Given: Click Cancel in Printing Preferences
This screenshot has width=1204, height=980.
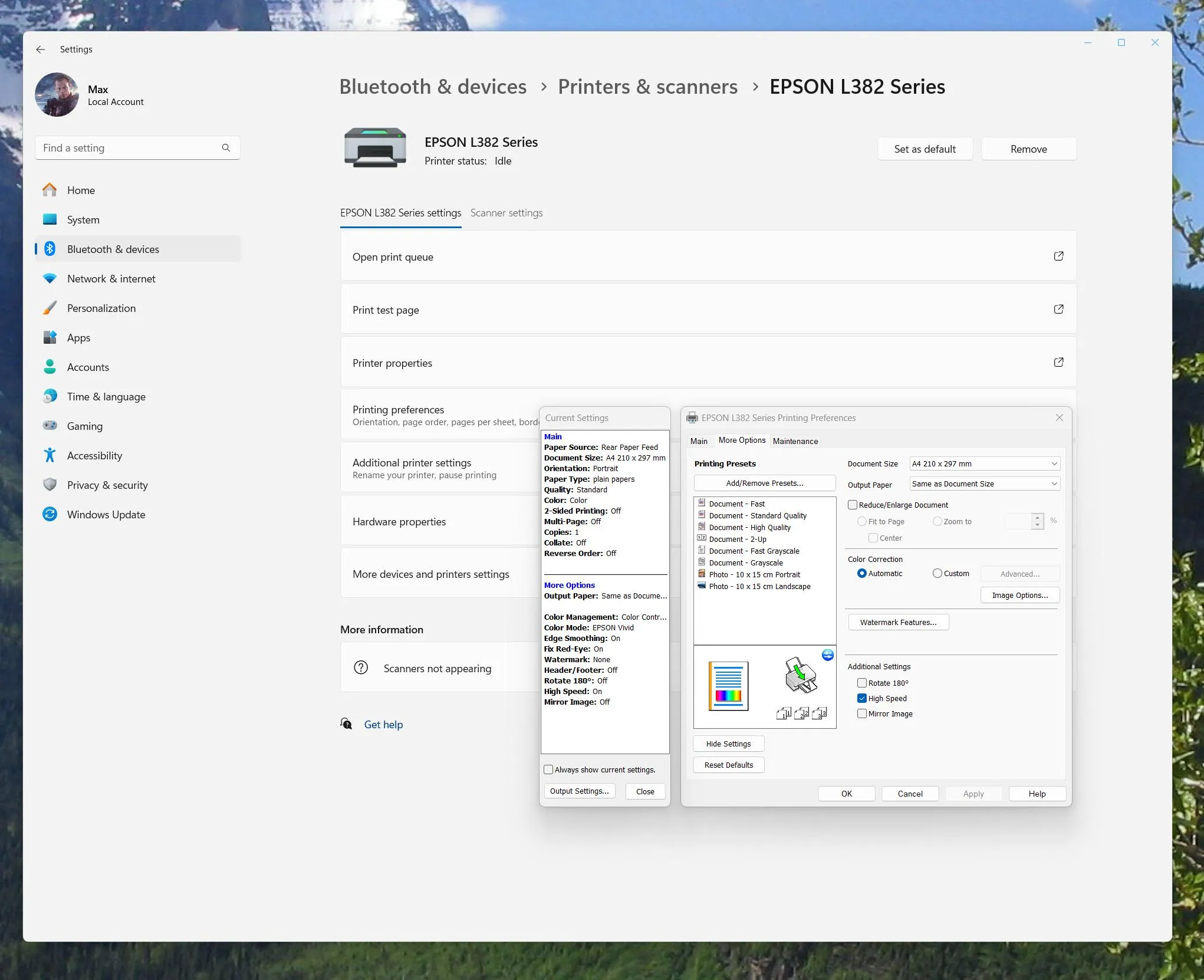Looking at the screenshot, I should (x=910, y=794).
